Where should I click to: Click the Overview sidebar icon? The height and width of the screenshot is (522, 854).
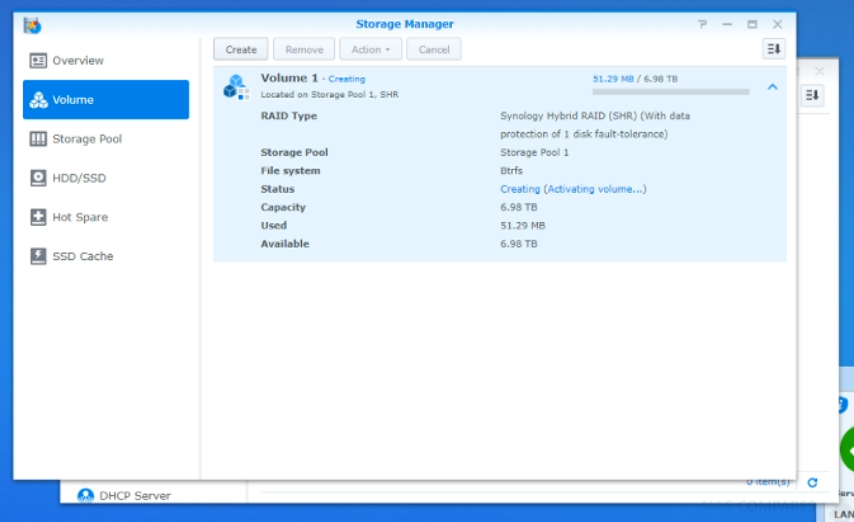[38, 60]
